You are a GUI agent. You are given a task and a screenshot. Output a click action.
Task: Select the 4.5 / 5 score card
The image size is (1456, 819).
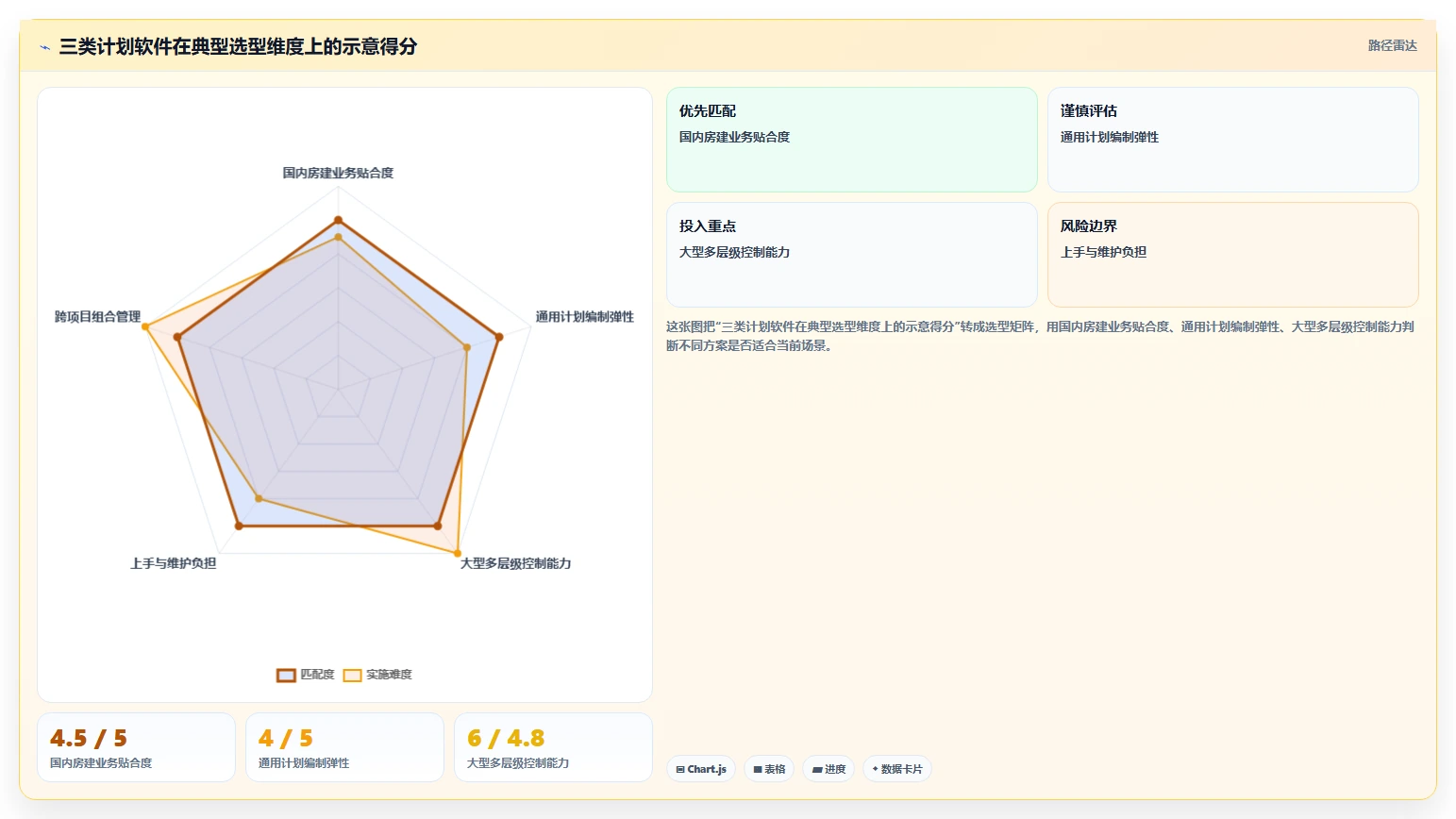pos(136,747)
